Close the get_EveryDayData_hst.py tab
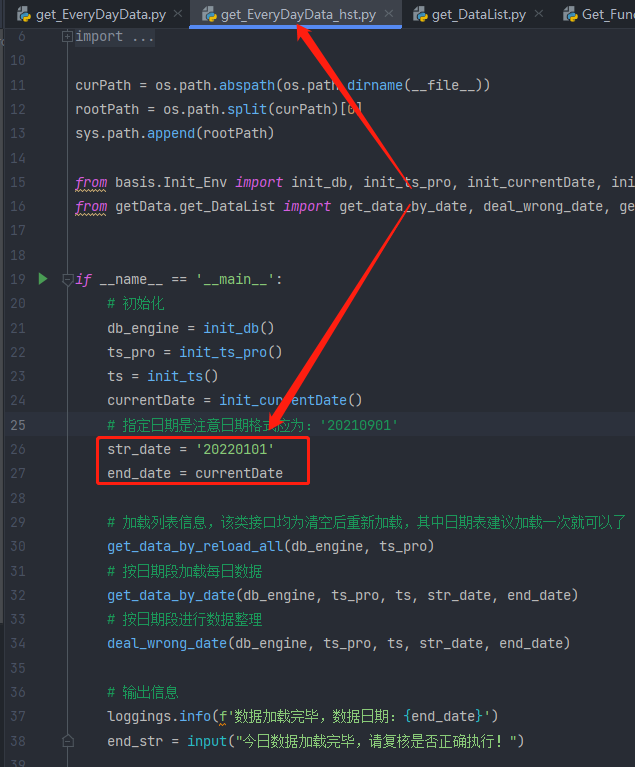The width and height of the screenshot is (635, 767). click(x=388, y=14)
